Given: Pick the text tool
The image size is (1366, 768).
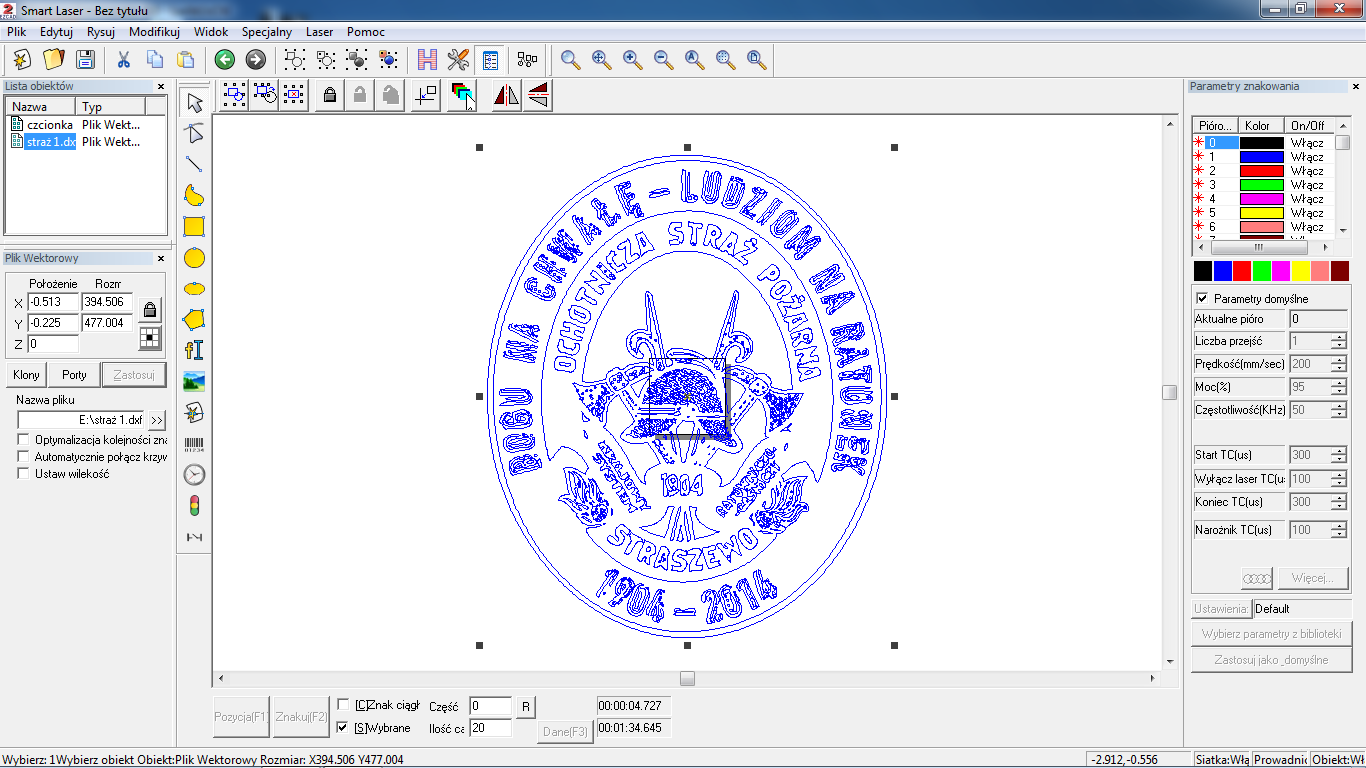Looking at the screenshot, I should (194, 350).
